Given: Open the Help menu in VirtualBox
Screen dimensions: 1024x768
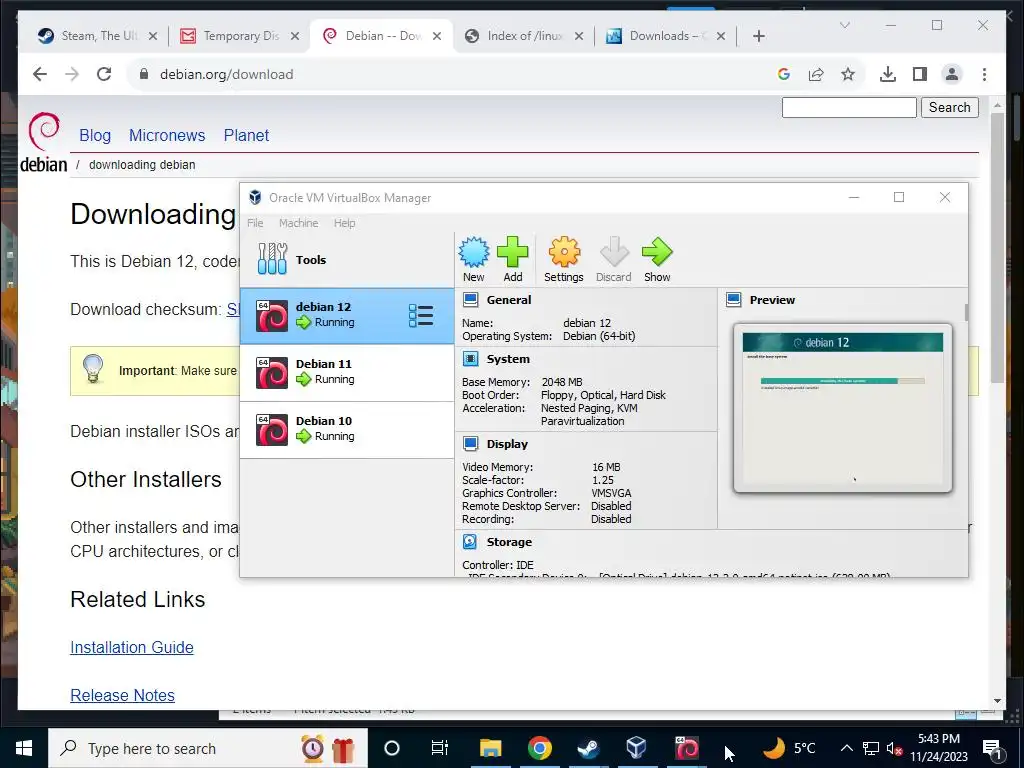Looking at the screenshot, I should click(x=344, y=223).
